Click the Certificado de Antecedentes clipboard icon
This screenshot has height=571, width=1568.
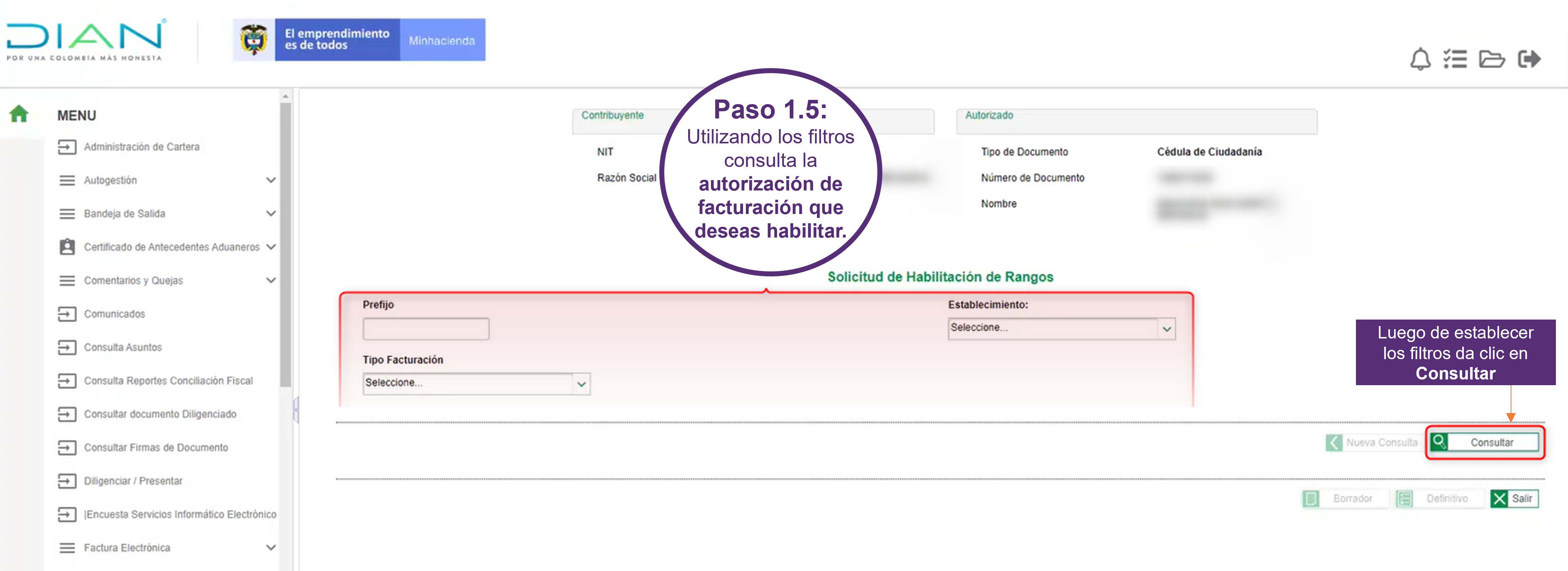tap(67, 247)
